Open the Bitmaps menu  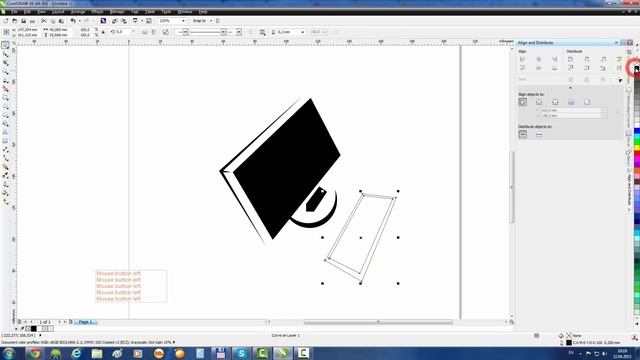click(117, 12)
